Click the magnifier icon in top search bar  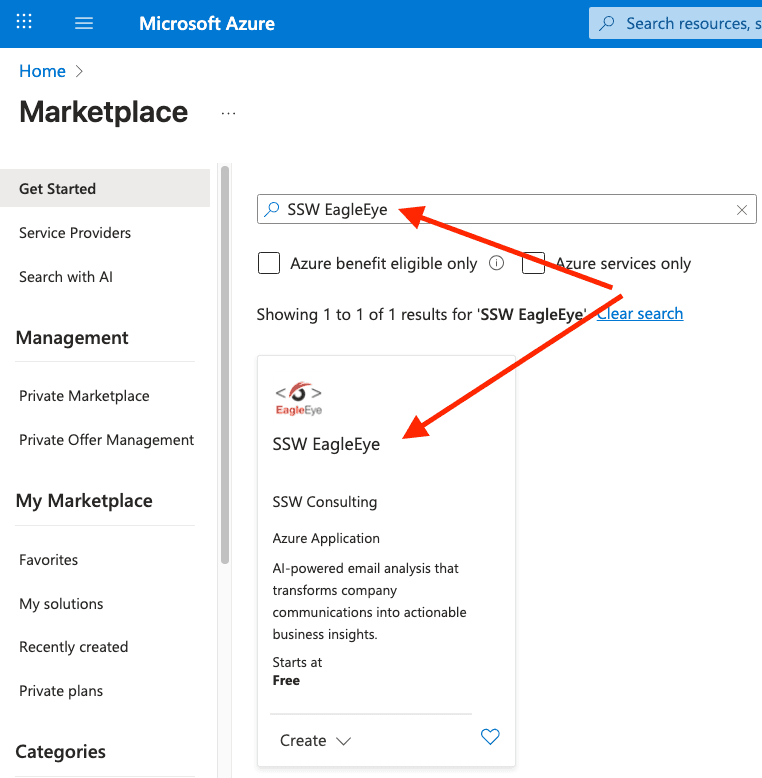[606, 23]
